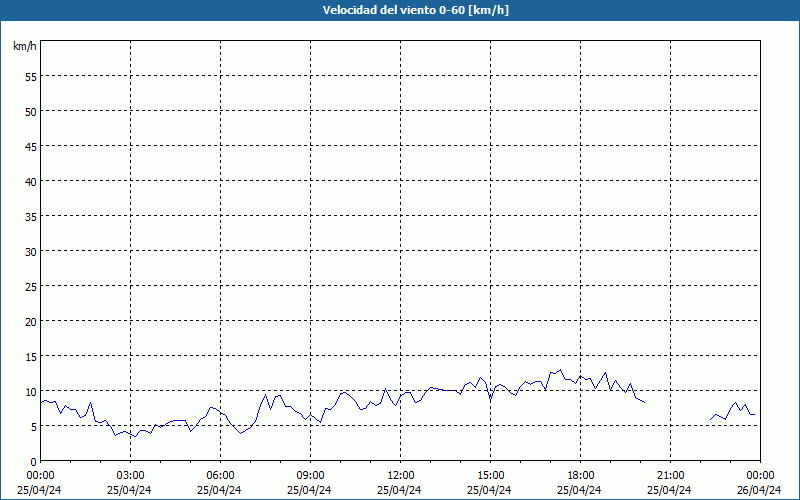Select the 55 y-axis label

pos(31,77)
